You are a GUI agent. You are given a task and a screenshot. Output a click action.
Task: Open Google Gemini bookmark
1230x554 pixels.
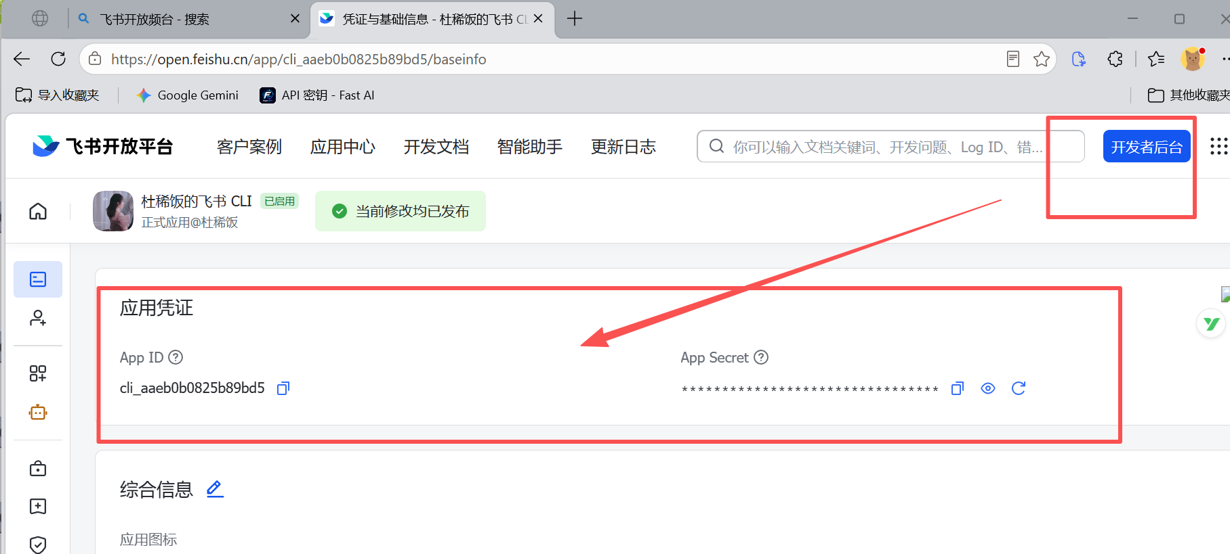pos(187,95)
